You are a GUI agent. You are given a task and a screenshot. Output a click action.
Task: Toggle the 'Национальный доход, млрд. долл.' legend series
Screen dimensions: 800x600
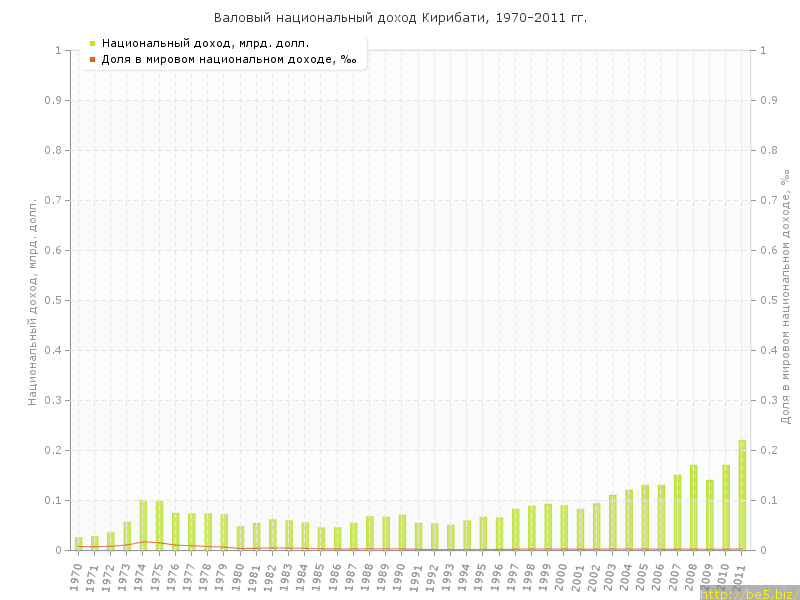coord(205,43)
